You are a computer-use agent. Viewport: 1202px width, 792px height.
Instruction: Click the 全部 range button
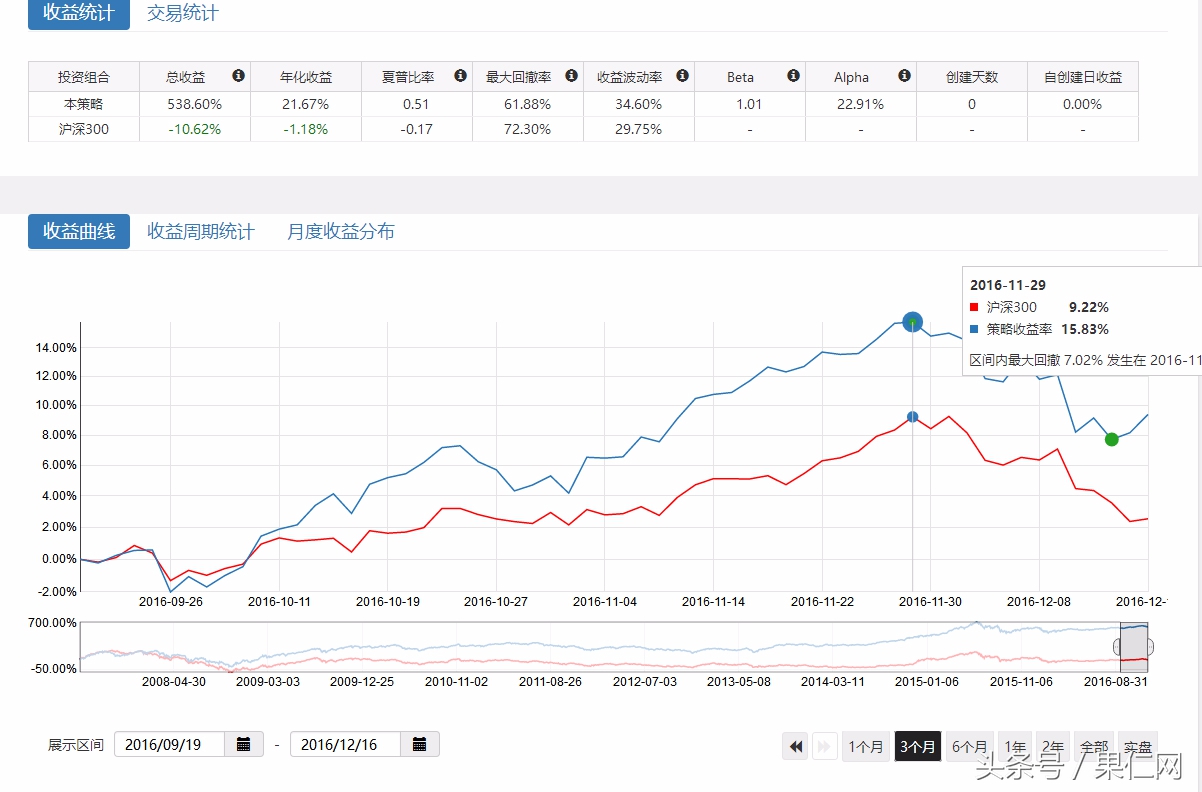point(1094,746)
